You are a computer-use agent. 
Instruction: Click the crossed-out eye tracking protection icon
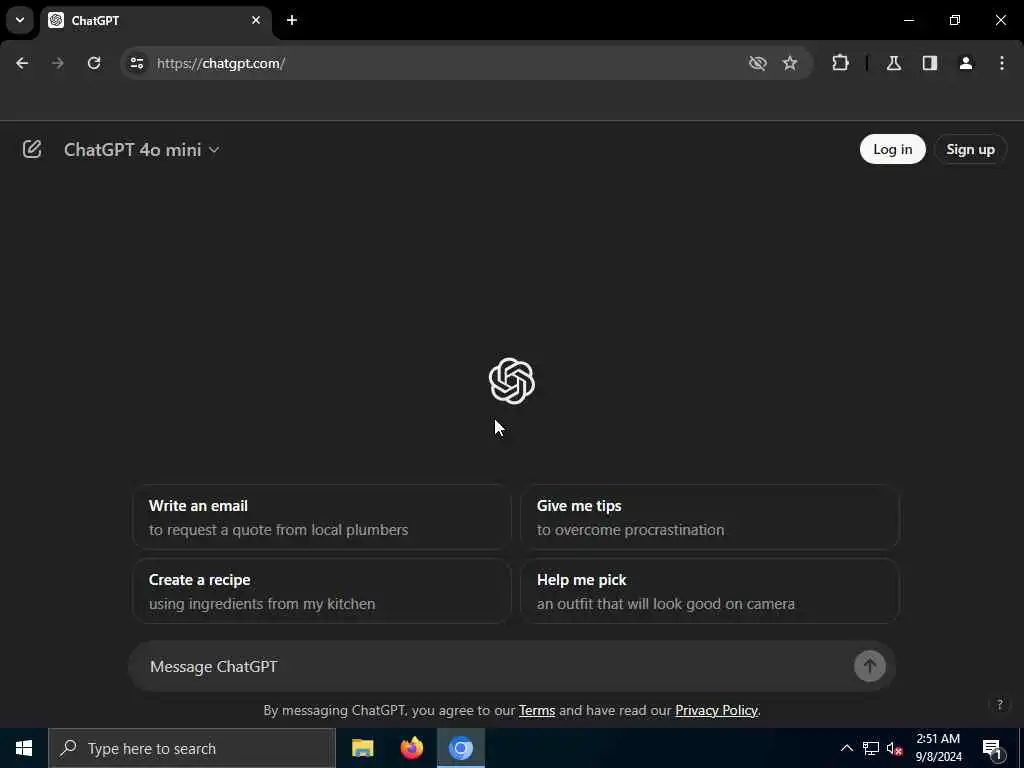coord(757,63)
